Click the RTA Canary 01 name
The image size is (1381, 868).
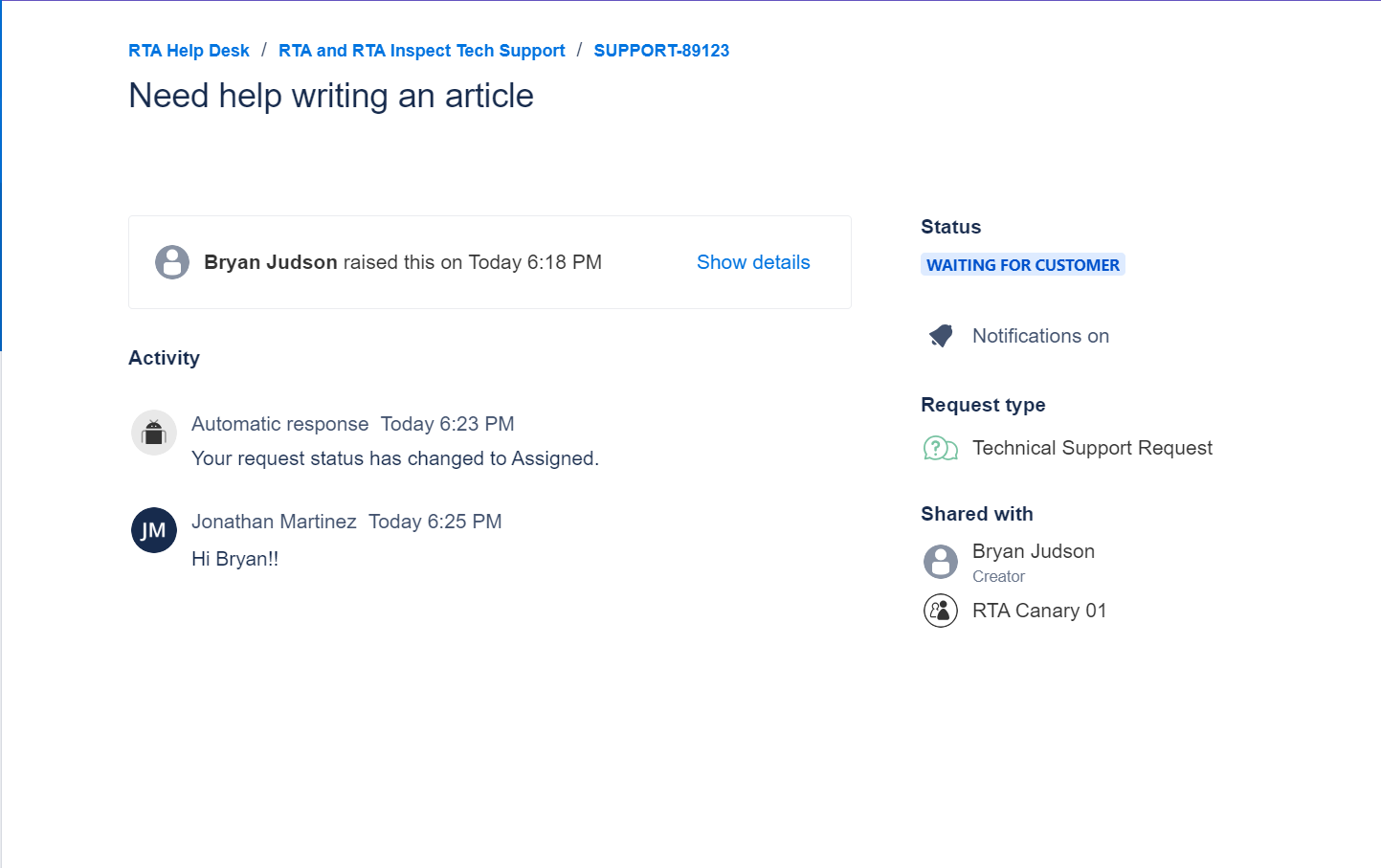pos(1039,611)
